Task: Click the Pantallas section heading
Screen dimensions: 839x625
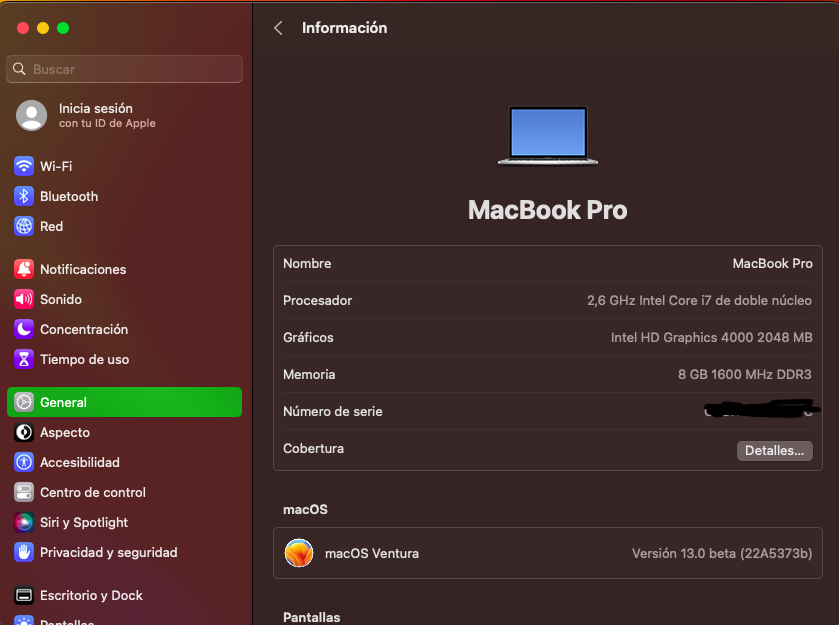Action: click(311, 618)
